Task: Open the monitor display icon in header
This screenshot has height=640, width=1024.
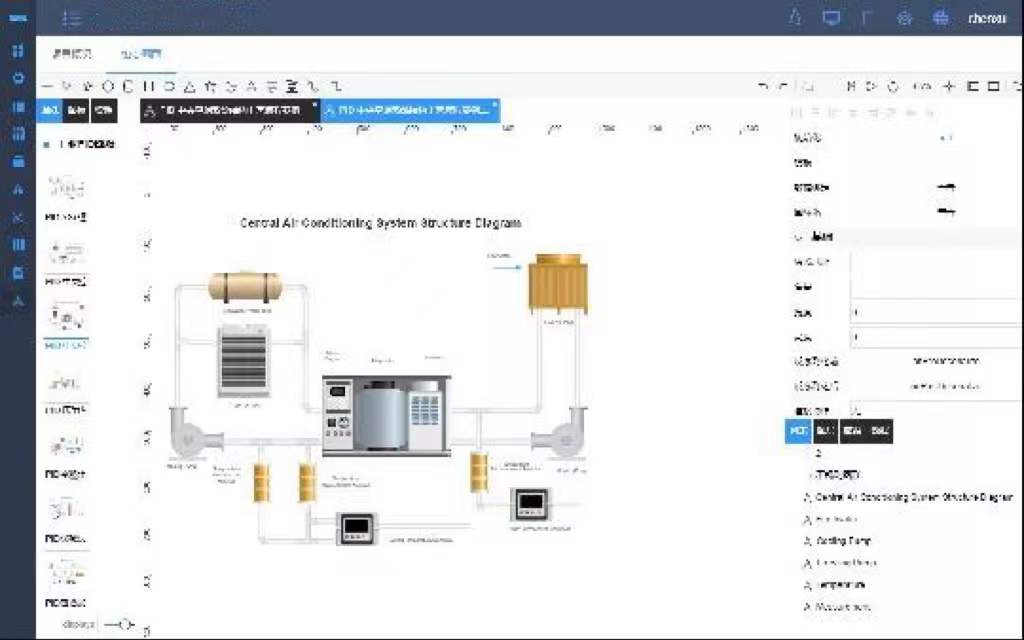Action: click(830, 18)
